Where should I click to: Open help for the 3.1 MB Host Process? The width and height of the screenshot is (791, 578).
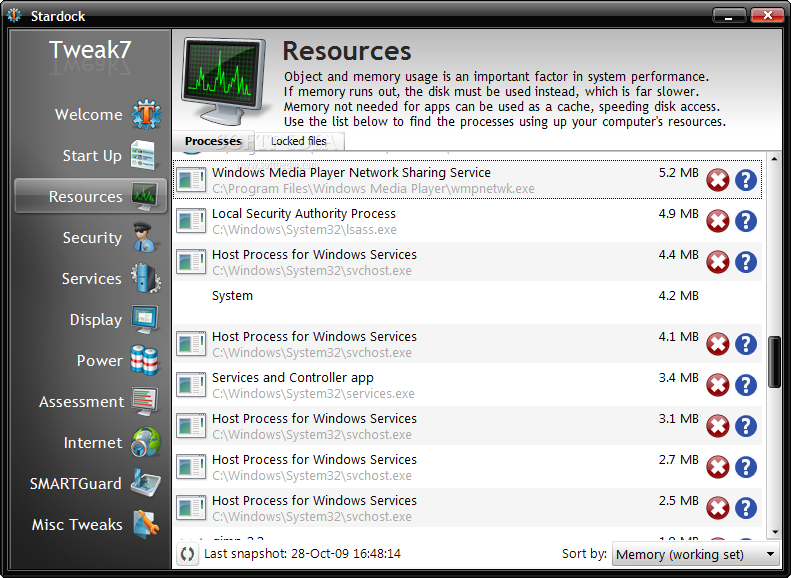tap(746, 426)
